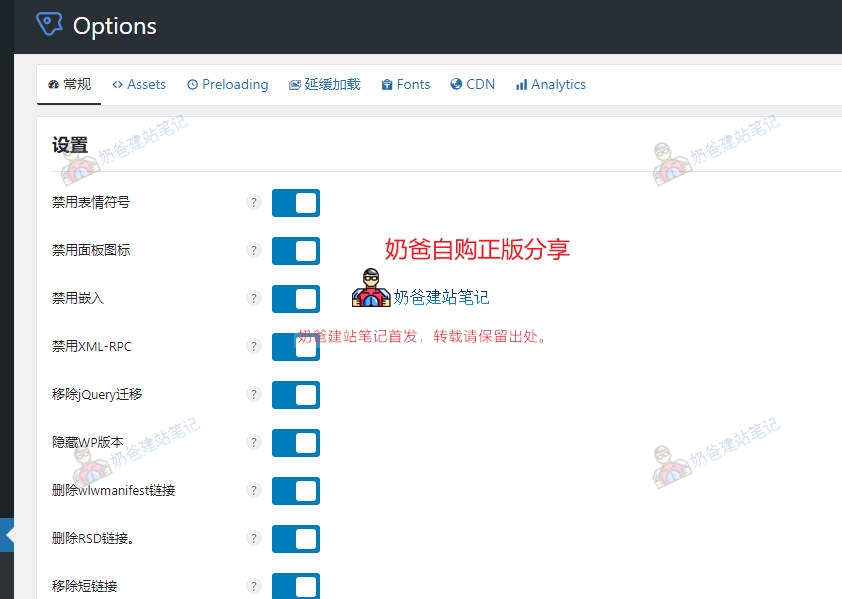The width and height of the screenshot is (842, 599).
Task: Open the Preloading tab
Action: click(227, 85)
